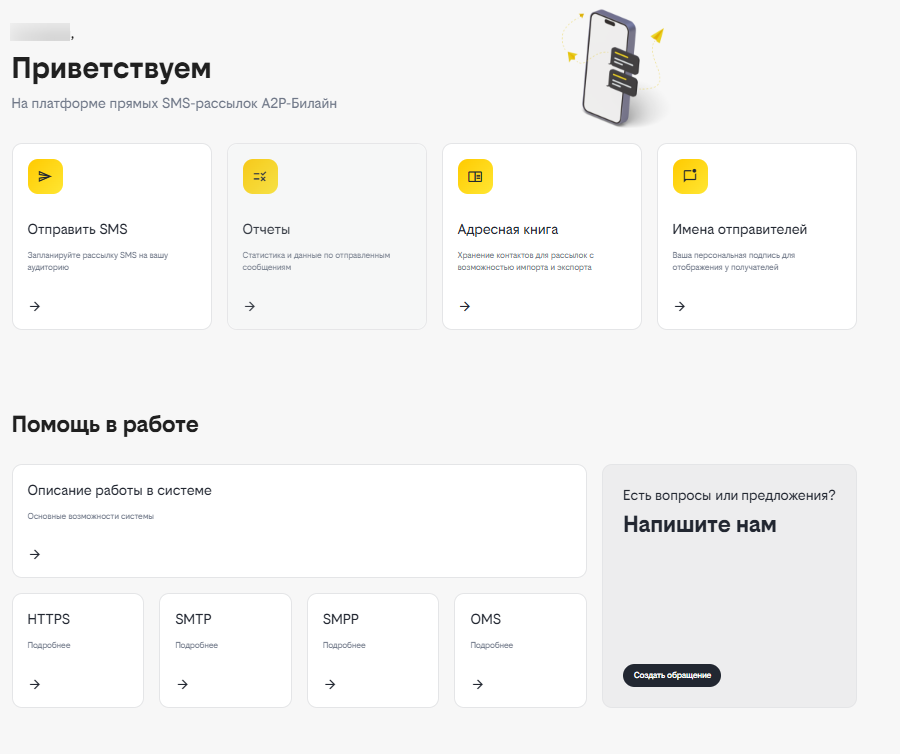Click text 'Есть вопросы или предложения?'
Viewport: 900px width, 754px height.
pos(729,495)
